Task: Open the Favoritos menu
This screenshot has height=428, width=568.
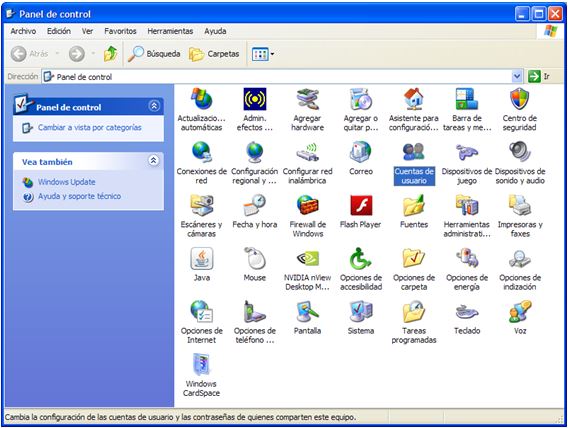Action: click(120, 31)
